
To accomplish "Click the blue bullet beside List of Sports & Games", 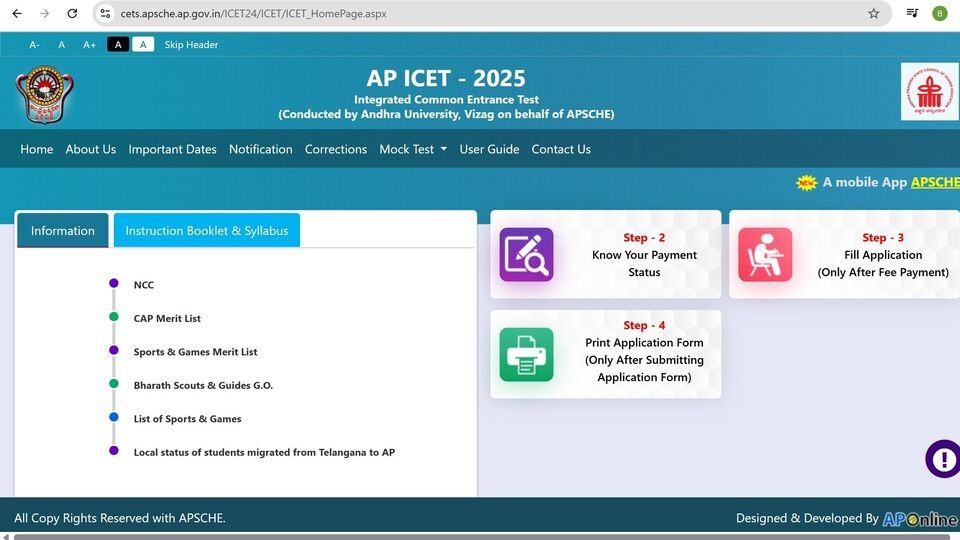I will [x=114, y=417].
